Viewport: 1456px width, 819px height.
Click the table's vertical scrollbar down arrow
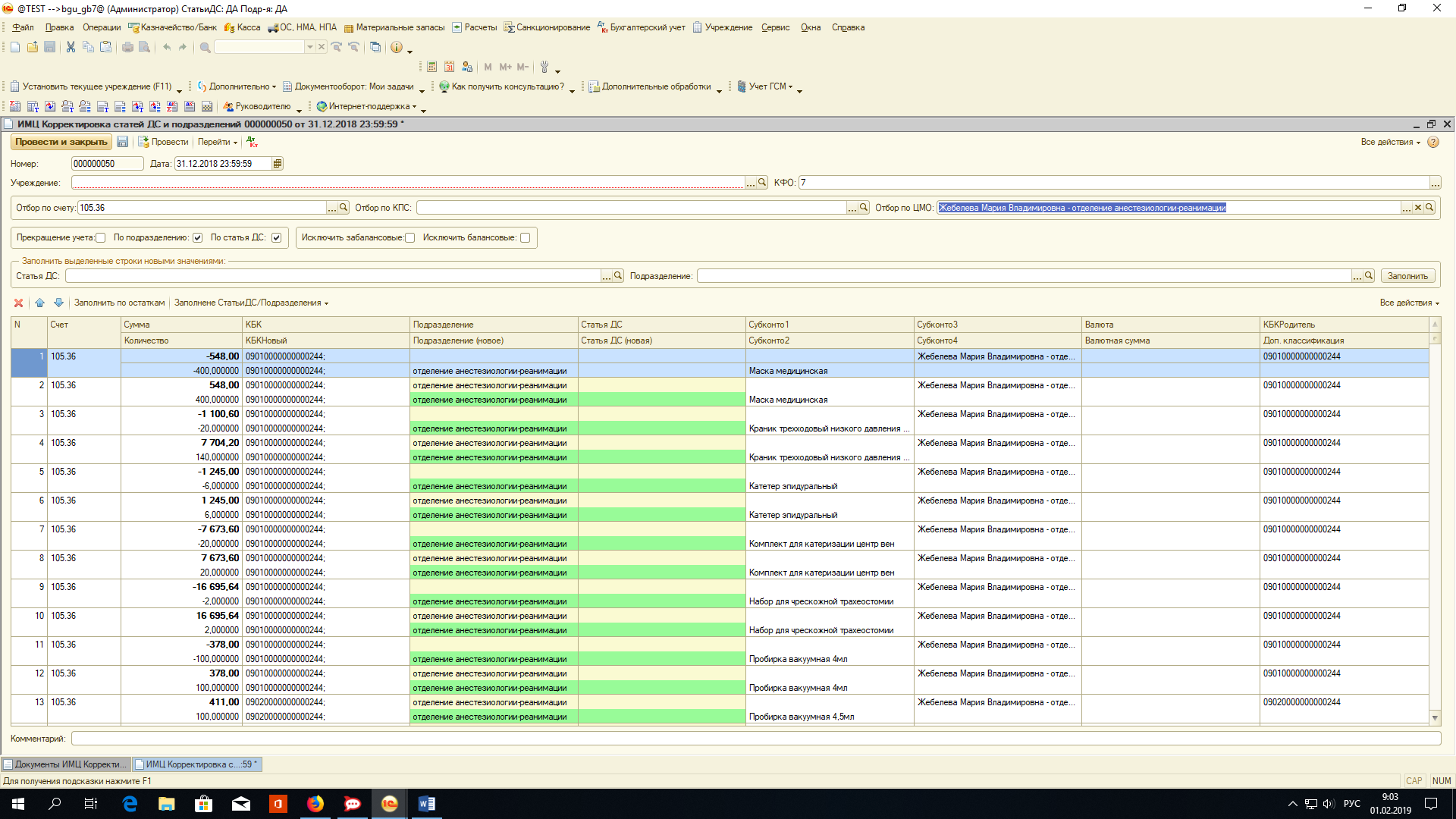coord(1435,717)
